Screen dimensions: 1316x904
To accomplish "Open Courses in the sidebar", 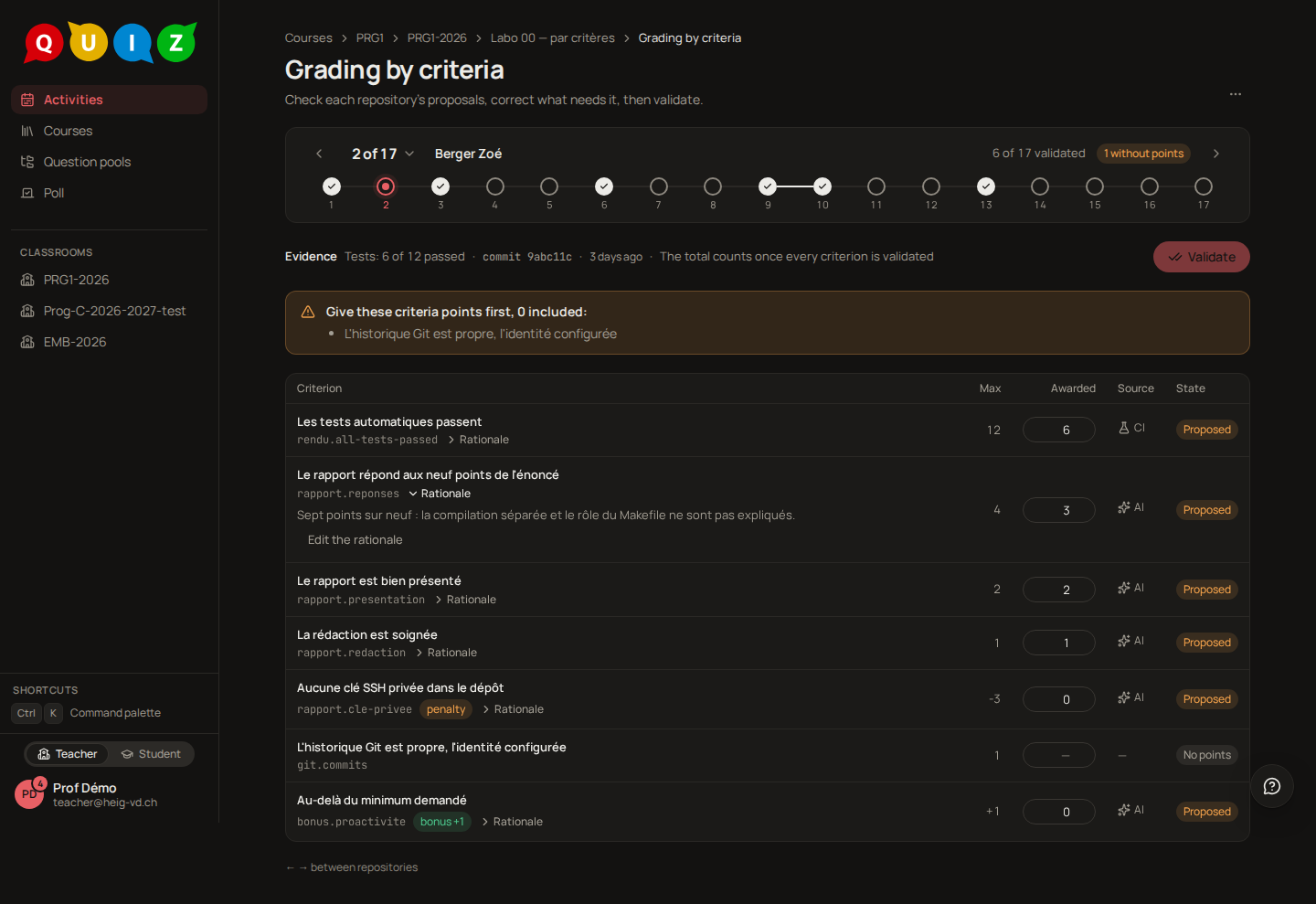I will [109, 131].
